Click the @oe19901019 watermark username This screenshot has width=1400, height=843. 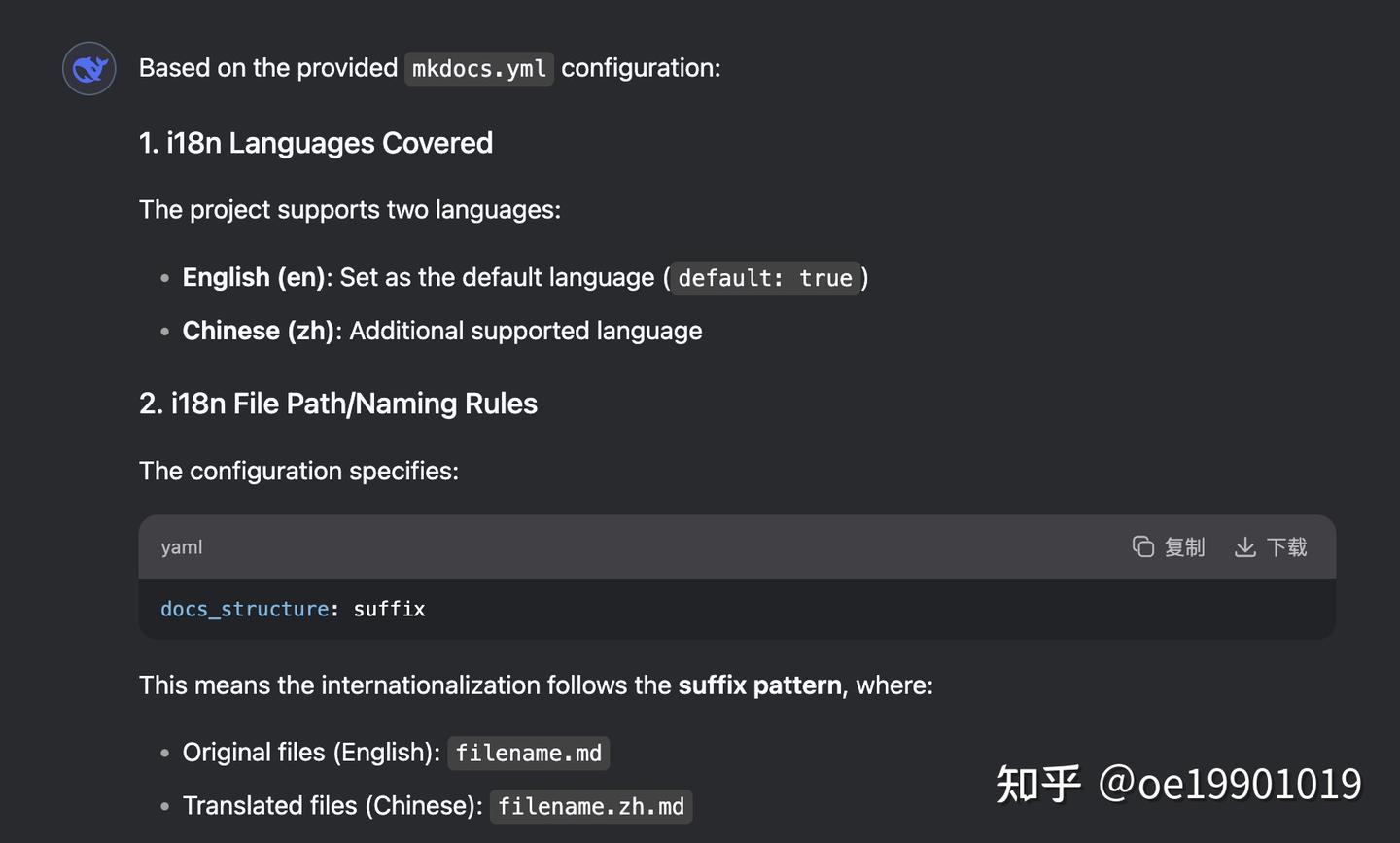pos(1230,784)
